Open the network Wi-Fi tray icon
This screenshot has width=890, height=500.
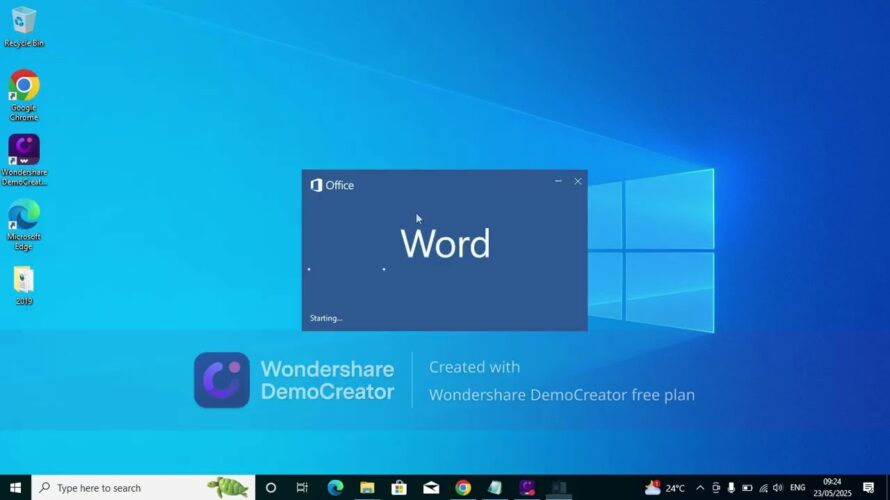[x=763, y=488]
